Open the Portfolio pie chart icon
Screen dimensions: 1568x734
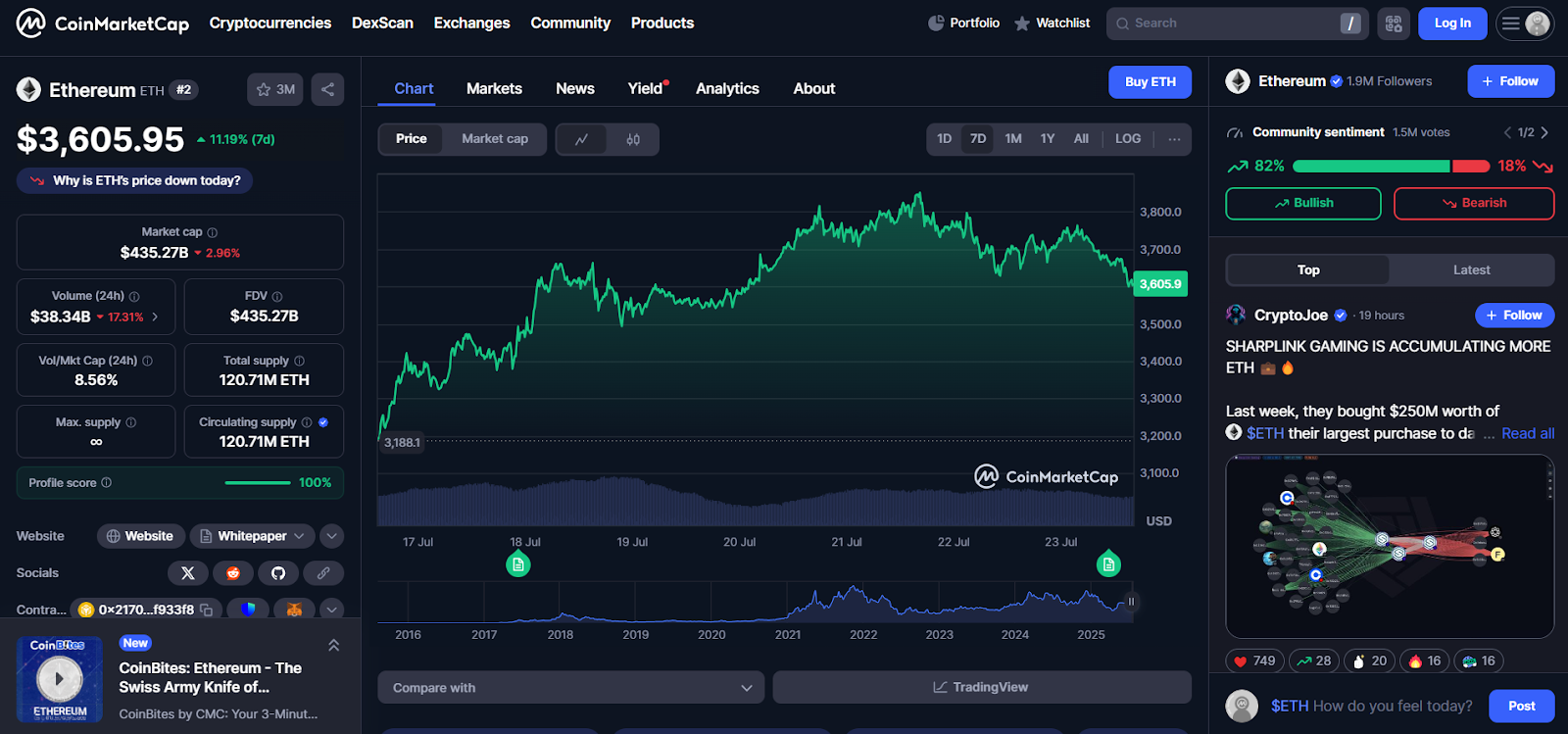[936, 23]
